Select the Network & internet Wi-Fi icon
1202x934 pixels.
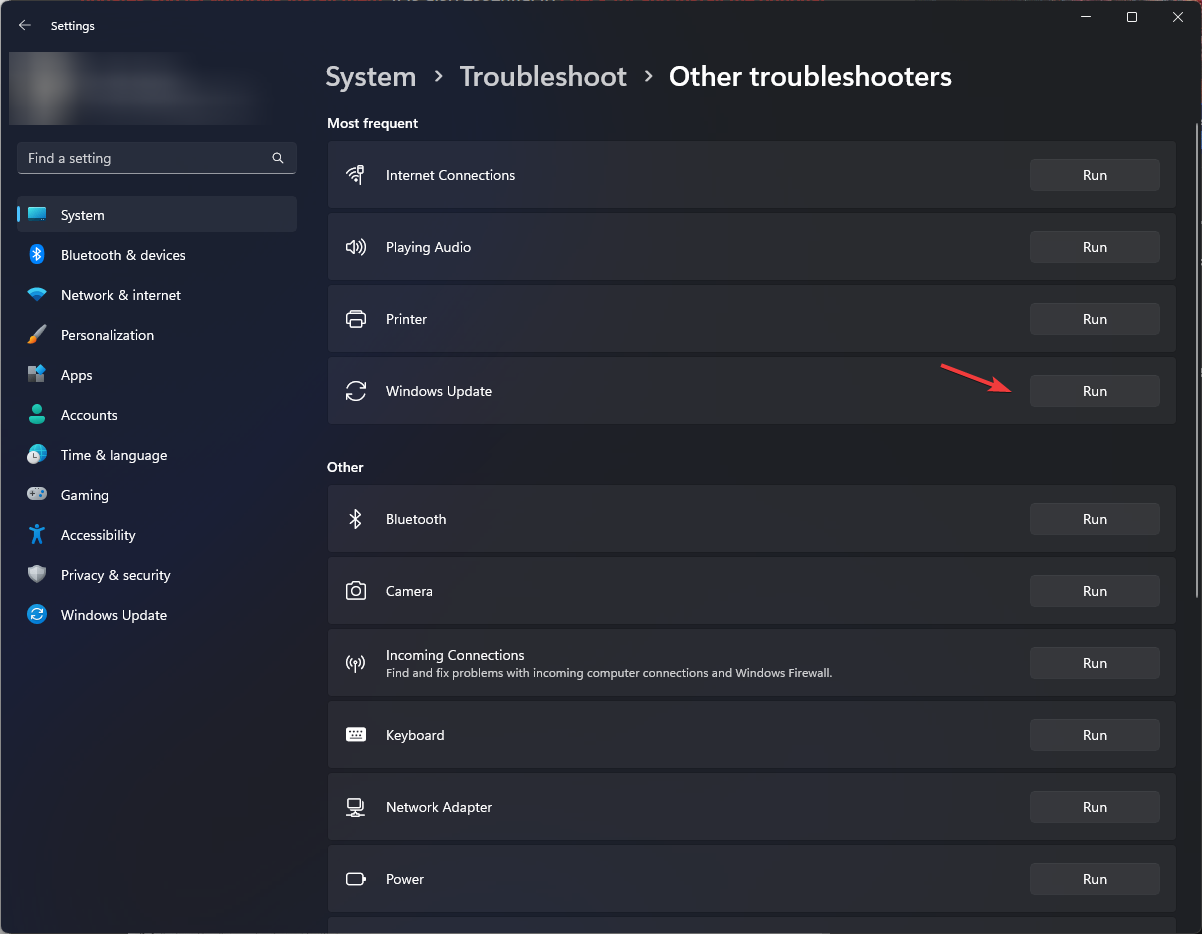pos(37,295)
